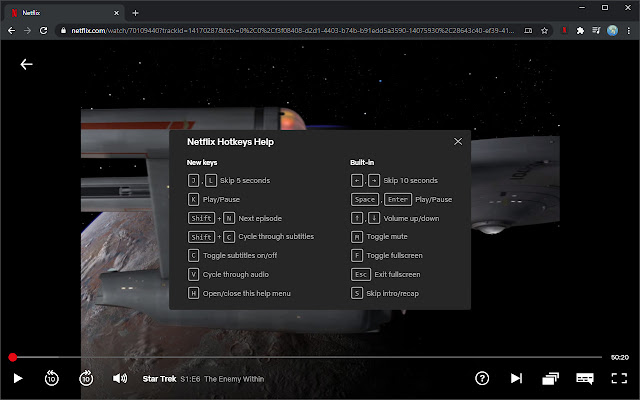Bookmark this page with the star icon
This screenshot has height=400, width=640.
click(x=544, y=31)
